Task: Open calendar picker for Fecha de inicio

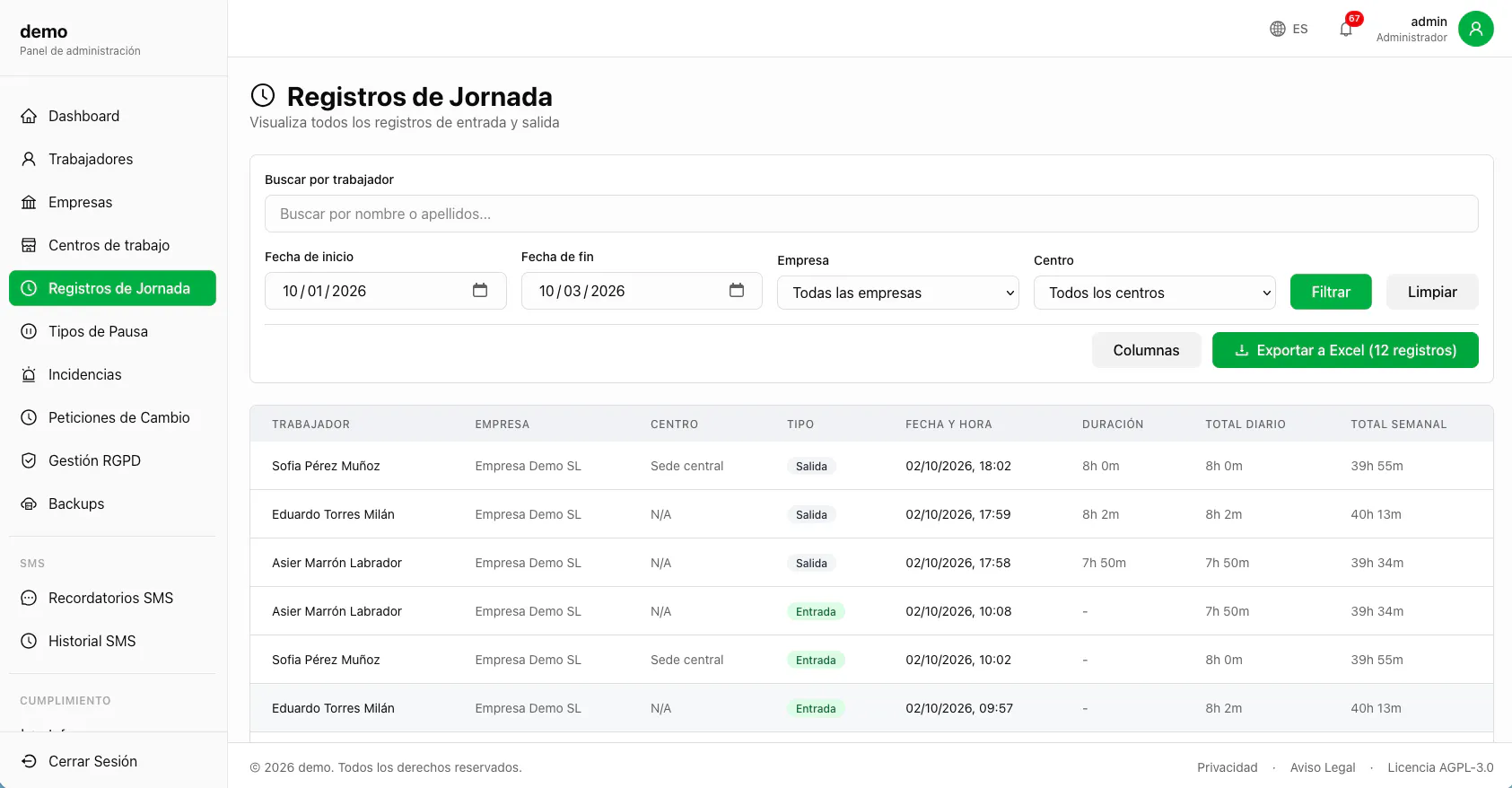Action: click(480, 290)
